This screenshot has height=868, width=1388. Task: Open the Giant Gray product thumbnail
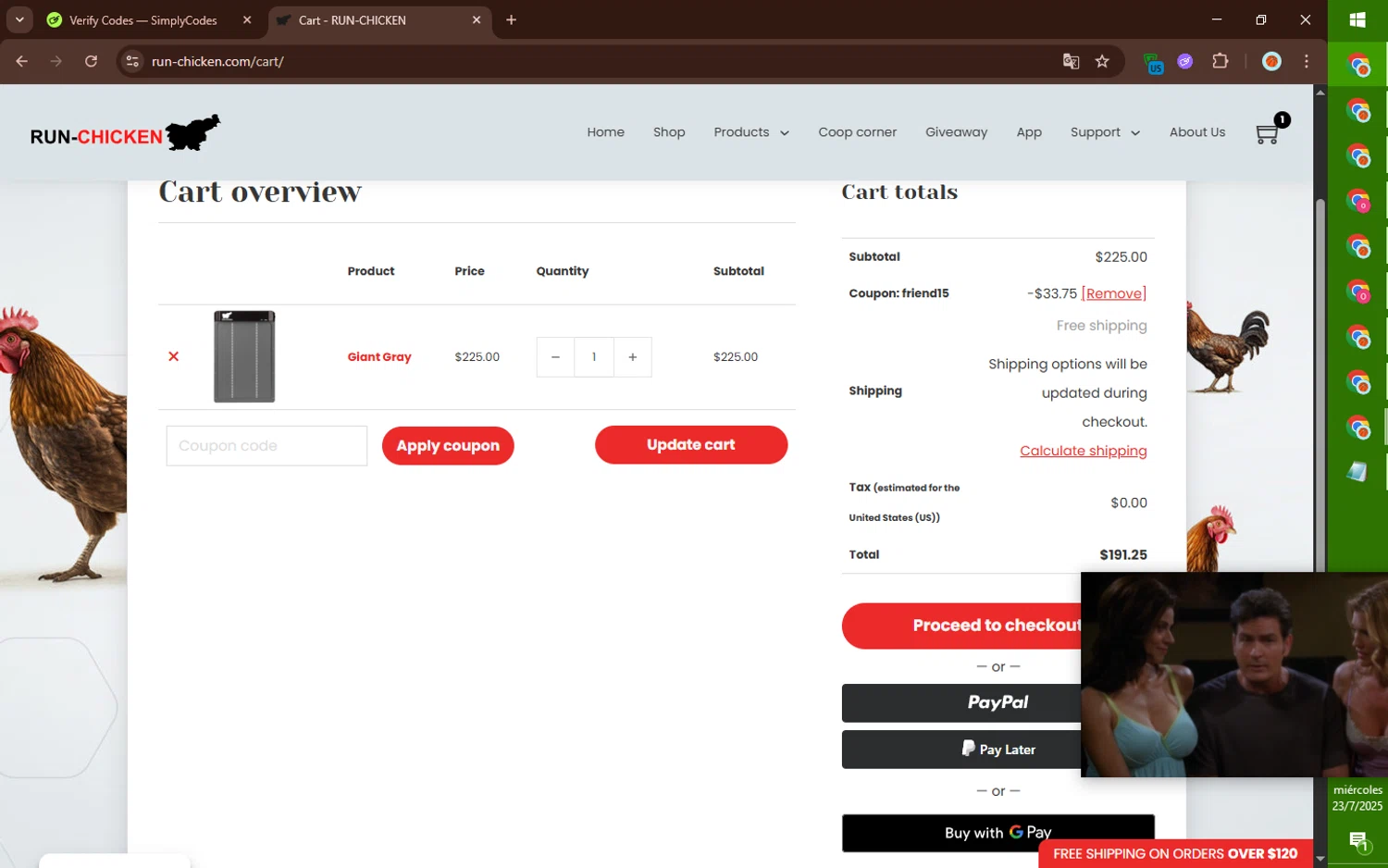click(x=244, y=356)
